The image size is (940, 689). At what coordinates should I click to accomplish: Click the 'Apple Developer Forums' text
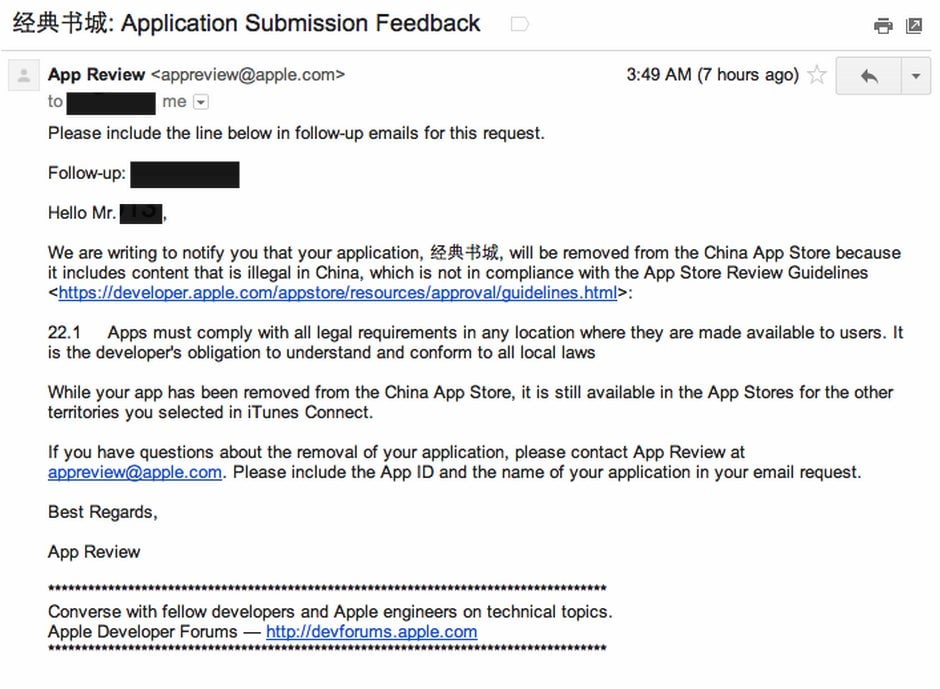coord(143,631)
